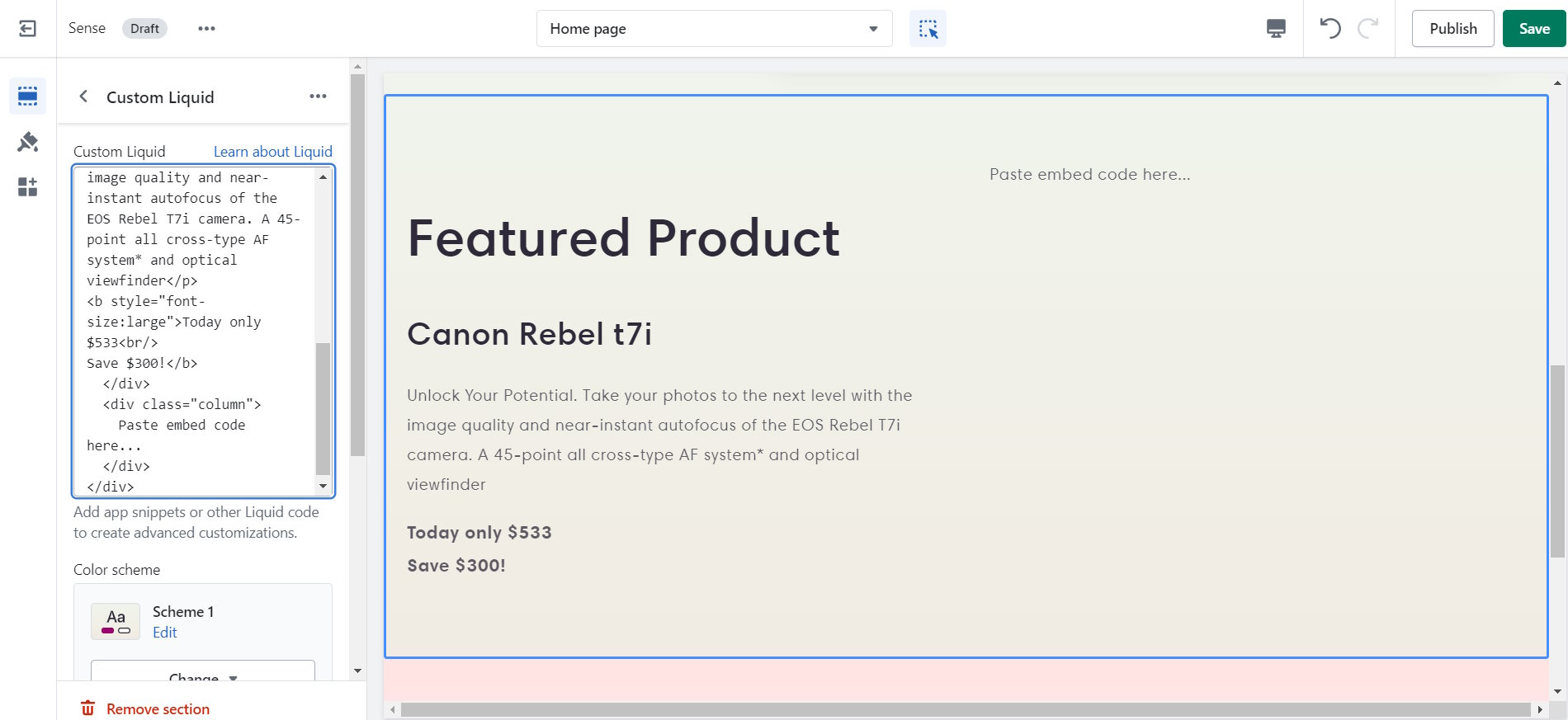The width and height of the screenshot is (1568, 720).
Task: Click the Draft status badge
Action: point(144,29)
